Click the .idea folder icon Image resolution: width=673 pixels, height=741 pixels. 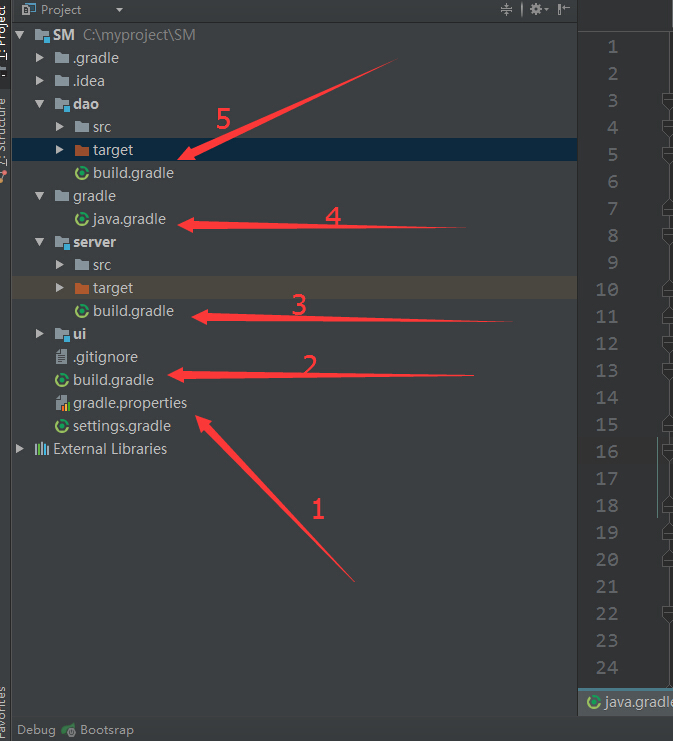(62, 81)
